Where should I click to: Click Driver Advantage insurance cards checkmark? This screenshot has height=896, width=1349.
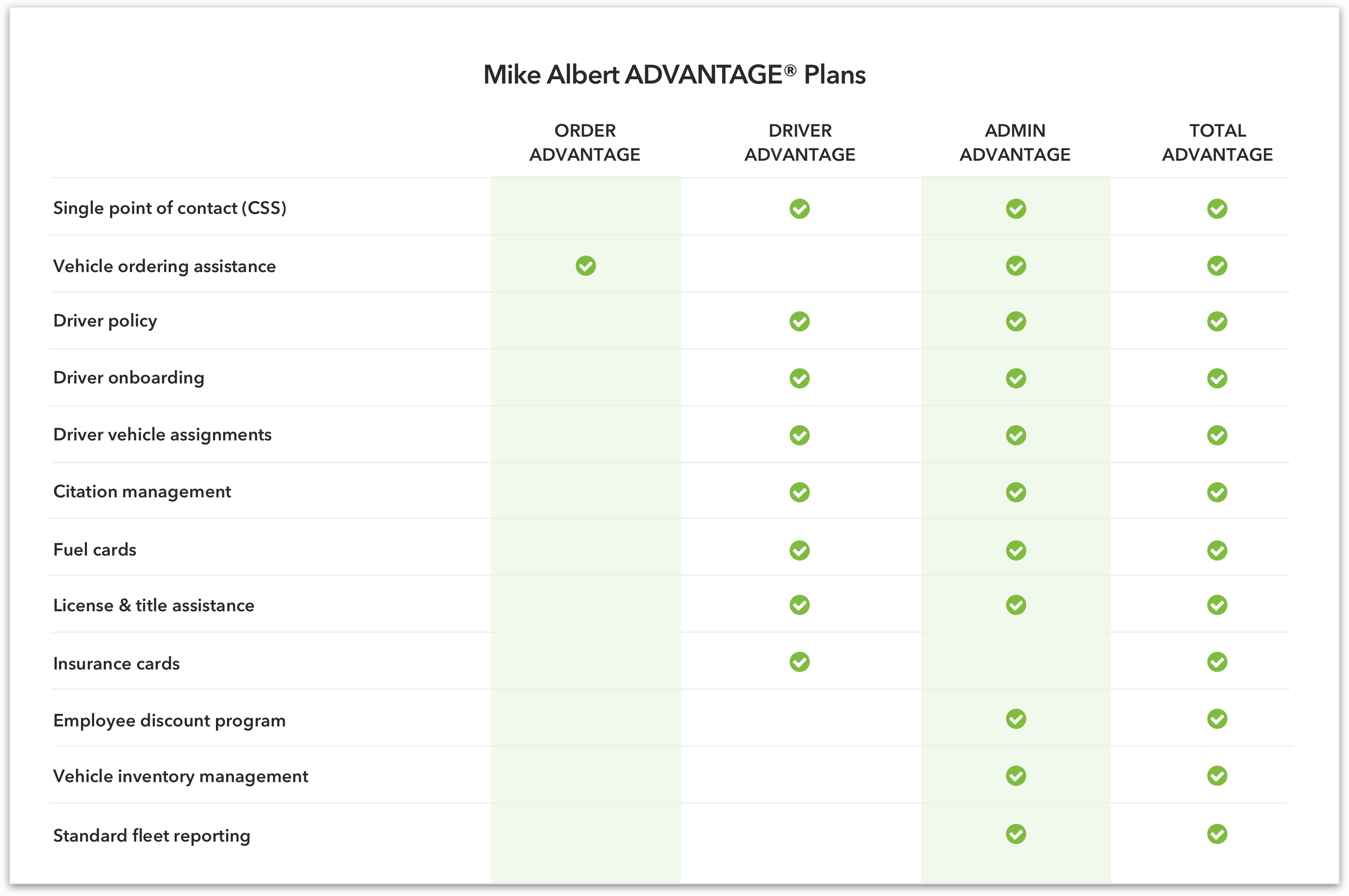799,662
